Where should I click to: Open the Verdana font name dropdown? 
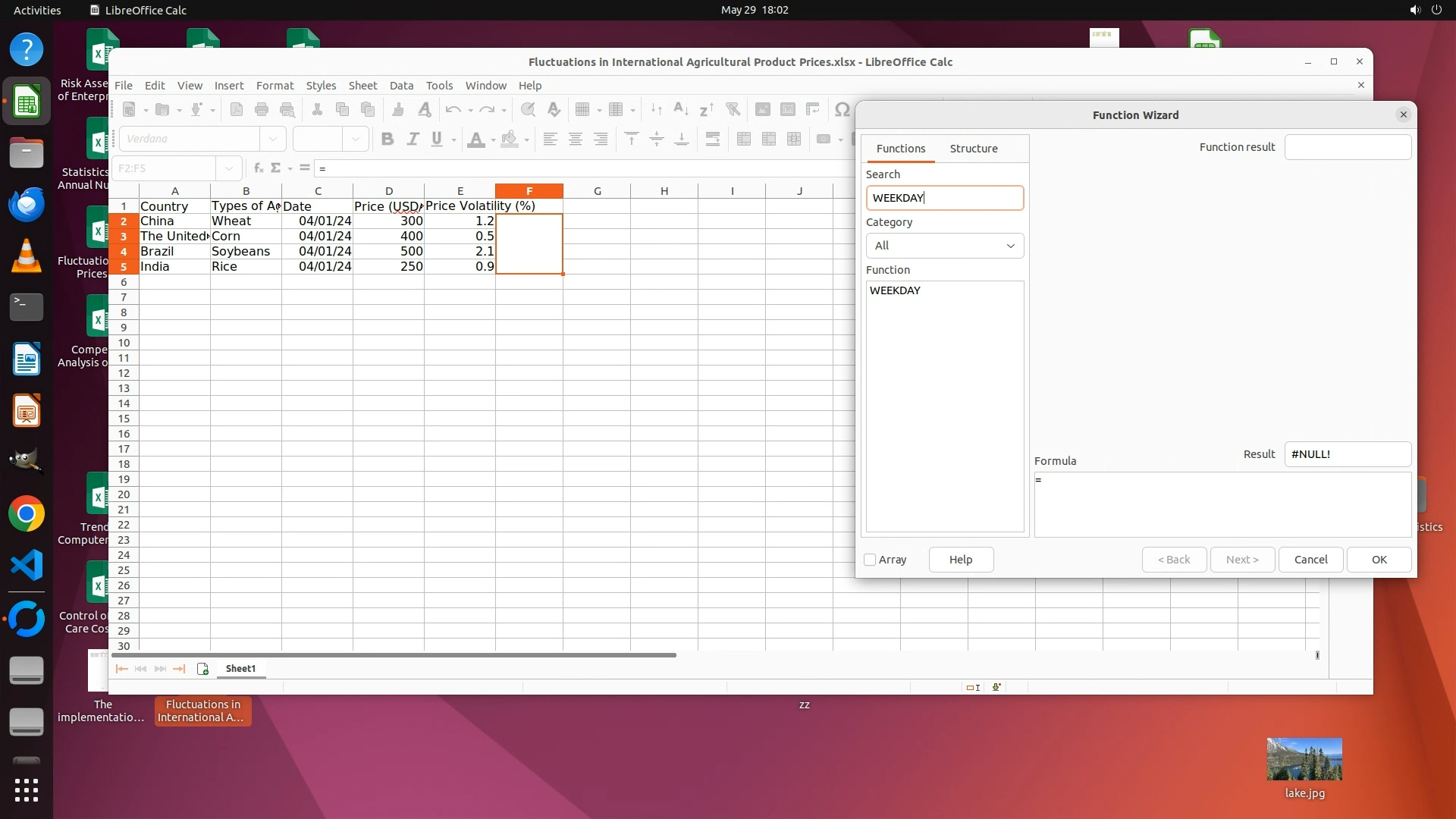272,140
